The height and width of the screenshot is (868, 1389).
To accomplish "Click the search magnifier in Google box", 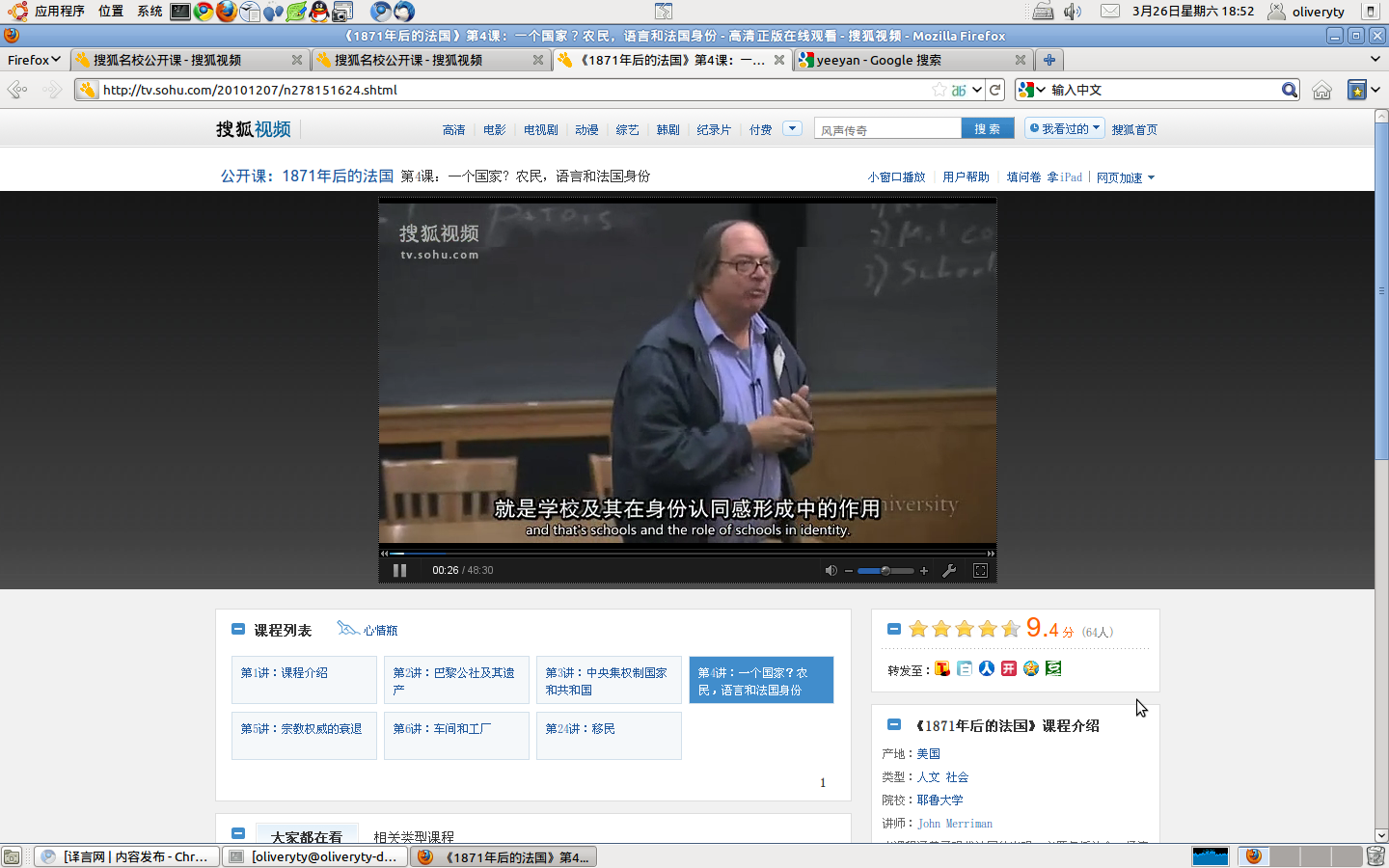I will 1290,90.
